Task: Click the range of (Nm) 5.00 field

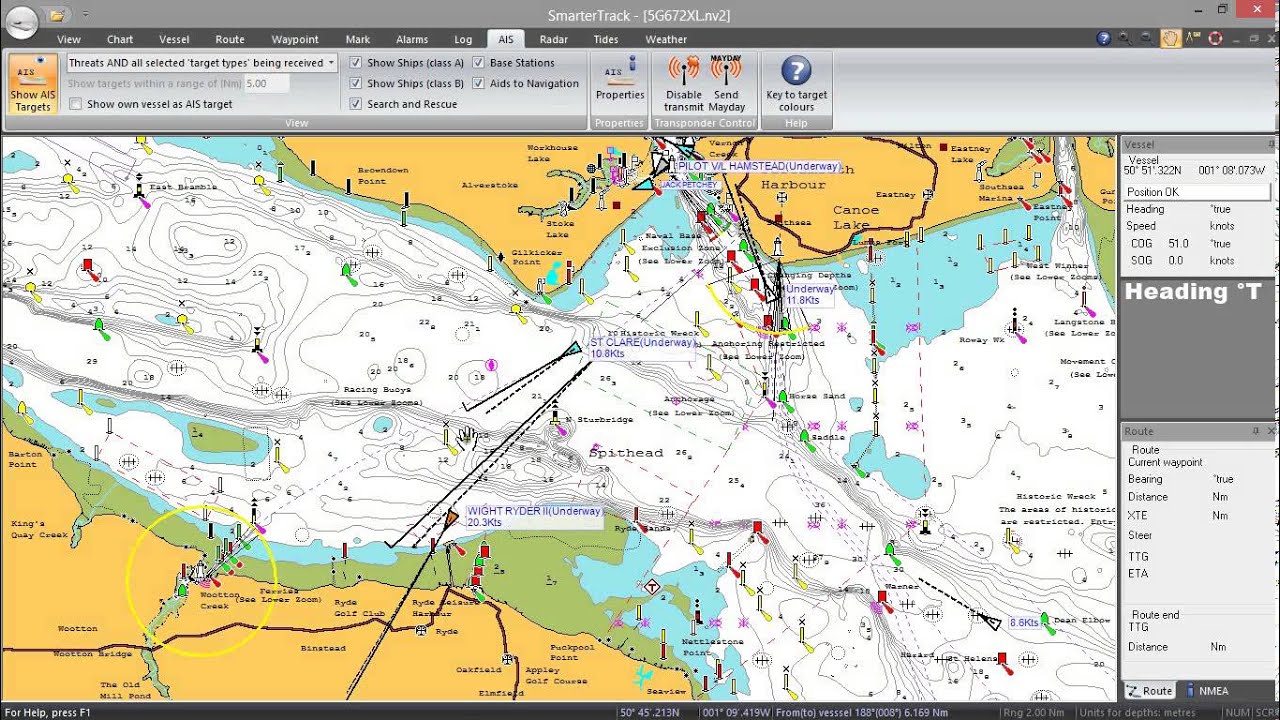Action: 266,84
